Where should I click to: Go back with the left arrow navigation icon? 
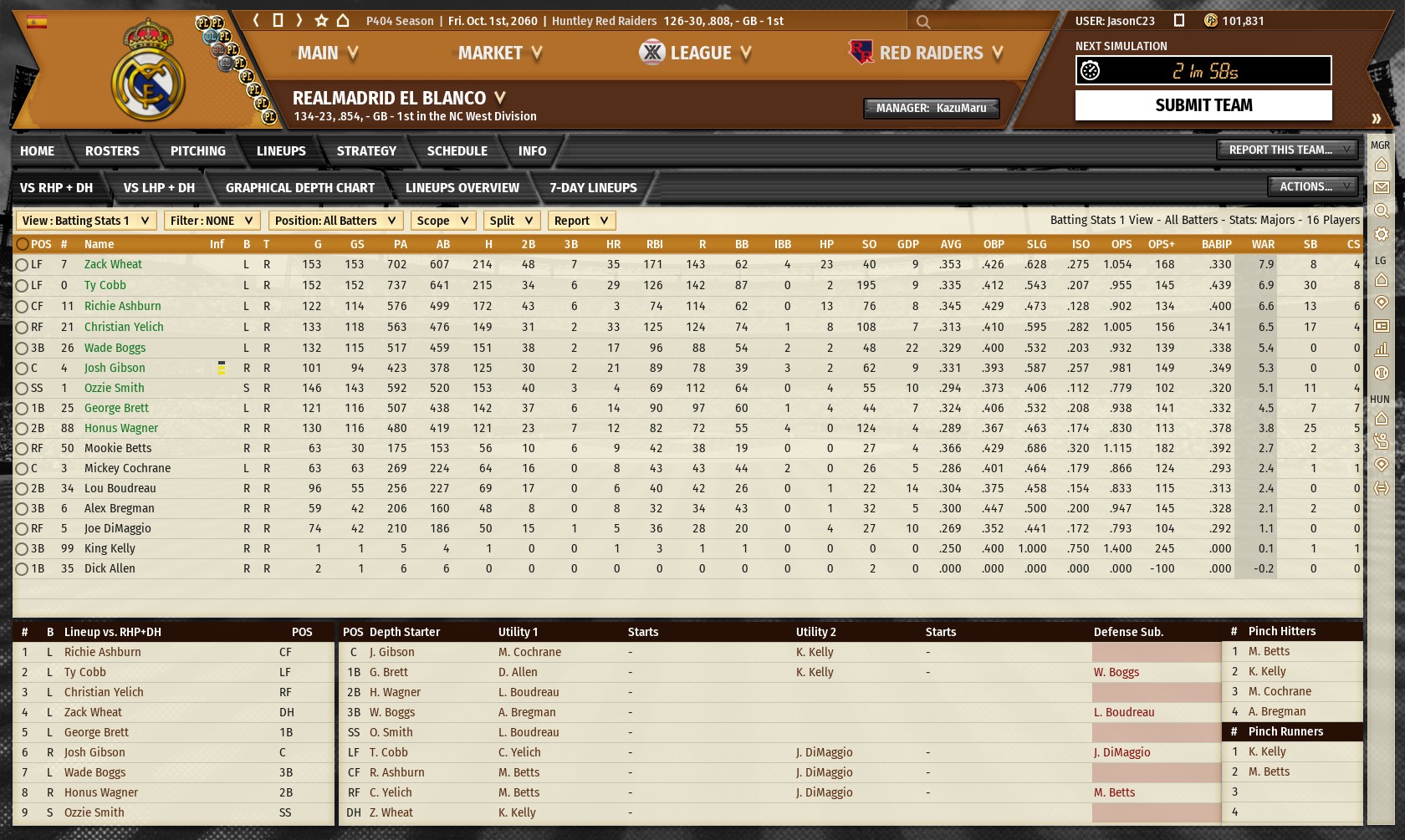[x=256, y=20]
